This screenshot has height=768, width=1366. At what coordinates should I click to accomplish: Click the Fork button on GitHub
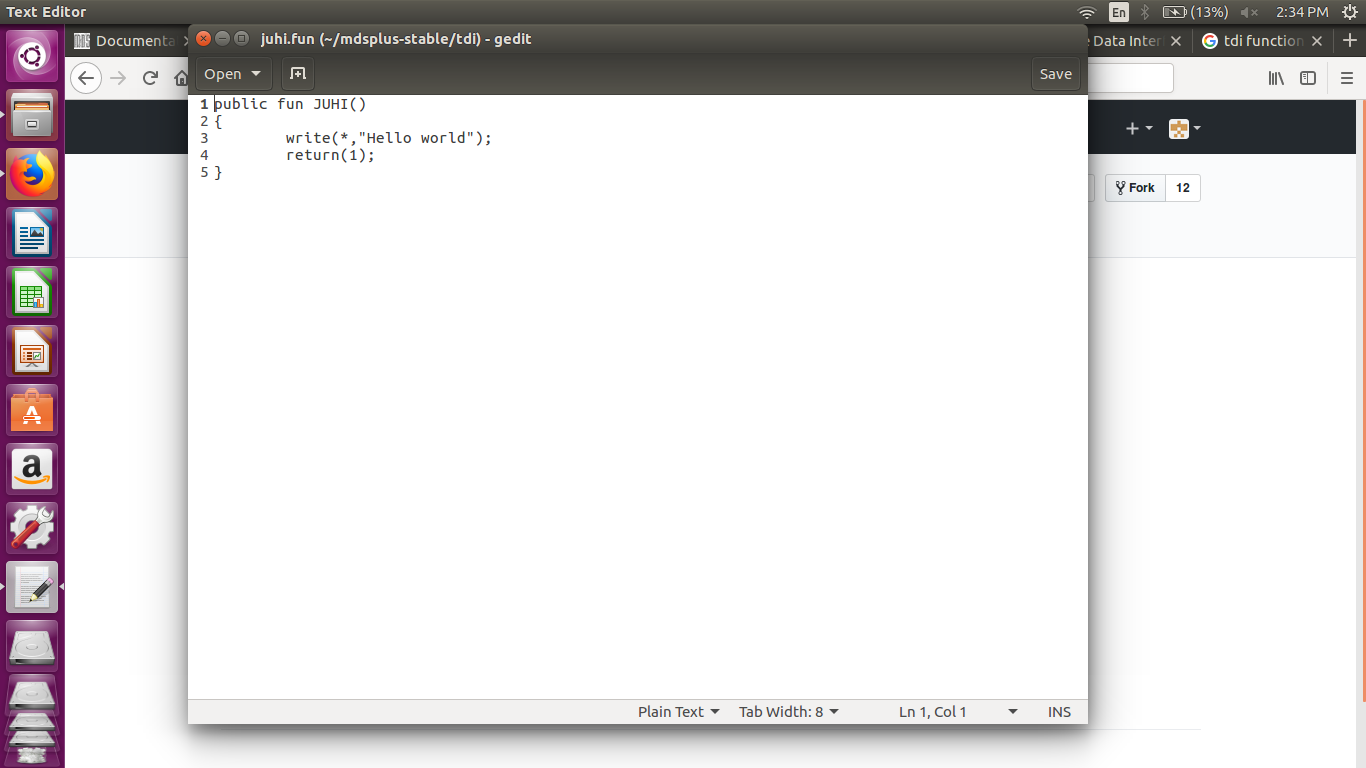[x=1134, y=187]
